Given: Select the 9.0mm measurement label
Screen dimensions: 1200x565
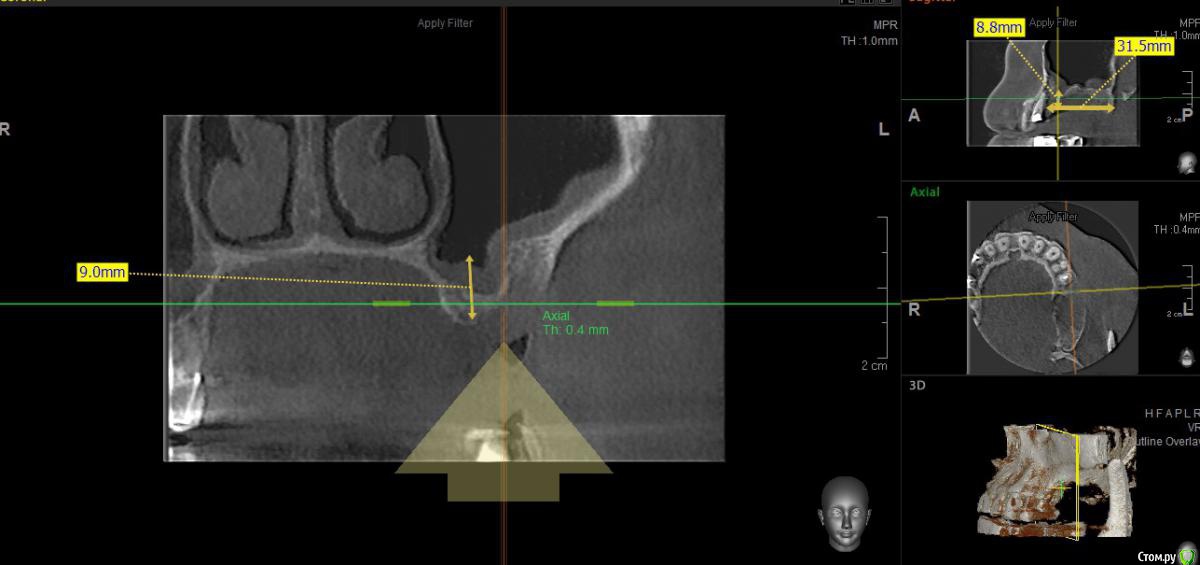Looking at the screenshot, I should (102, 272).
